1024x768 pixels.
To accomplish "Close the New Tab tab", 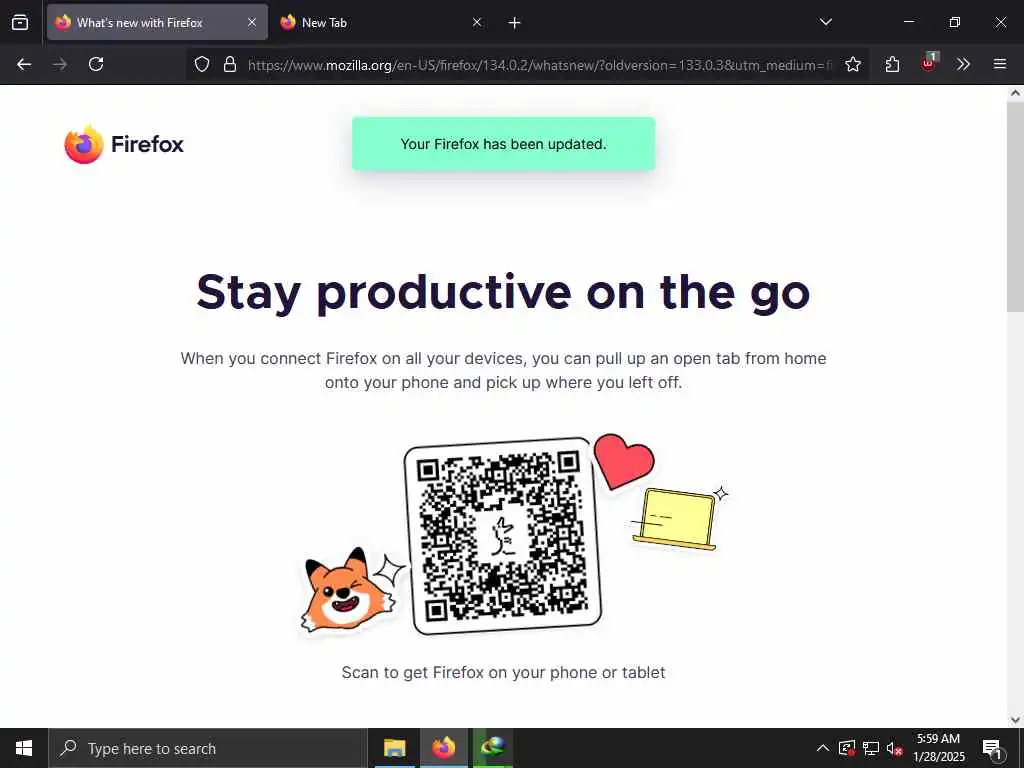I will (477, 22).
